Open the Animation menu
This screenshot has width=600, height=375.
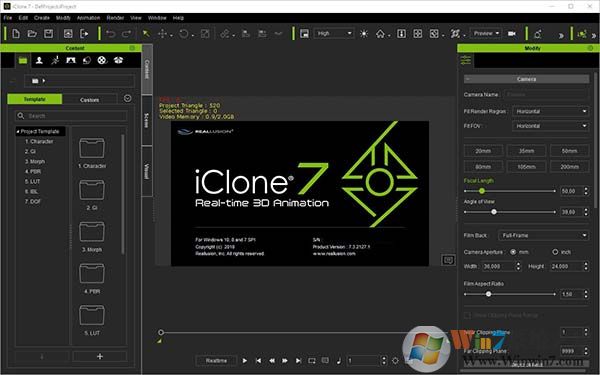tap(88, 18)
